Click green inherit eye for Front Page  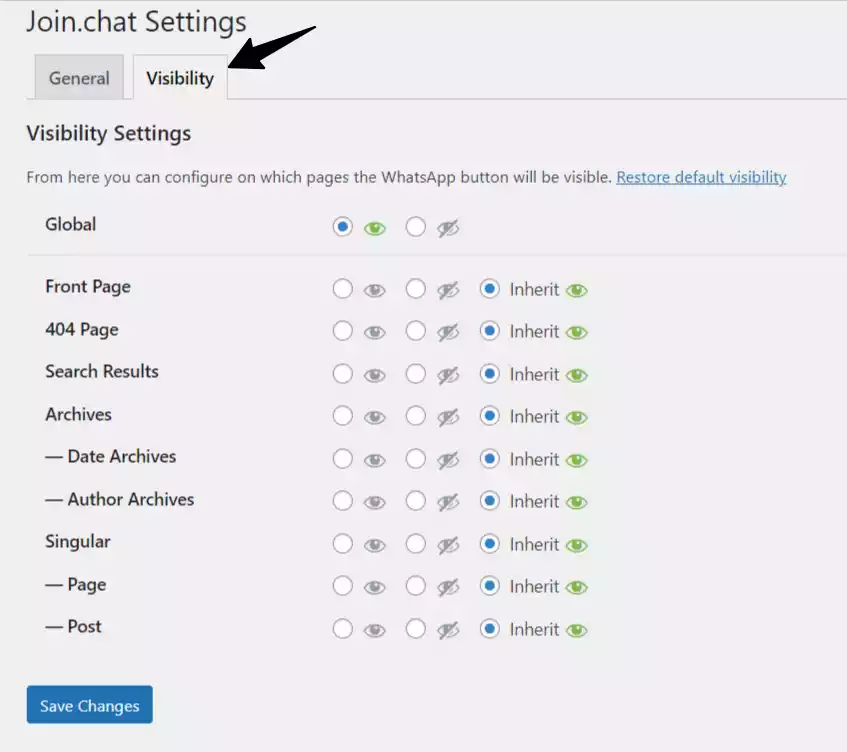[576, 291]
